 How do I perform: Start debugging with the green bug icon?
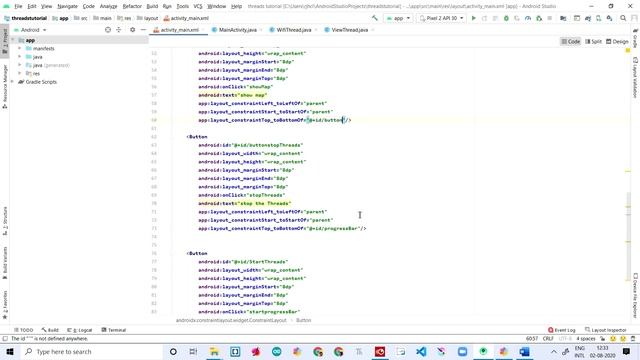[506, 18]
